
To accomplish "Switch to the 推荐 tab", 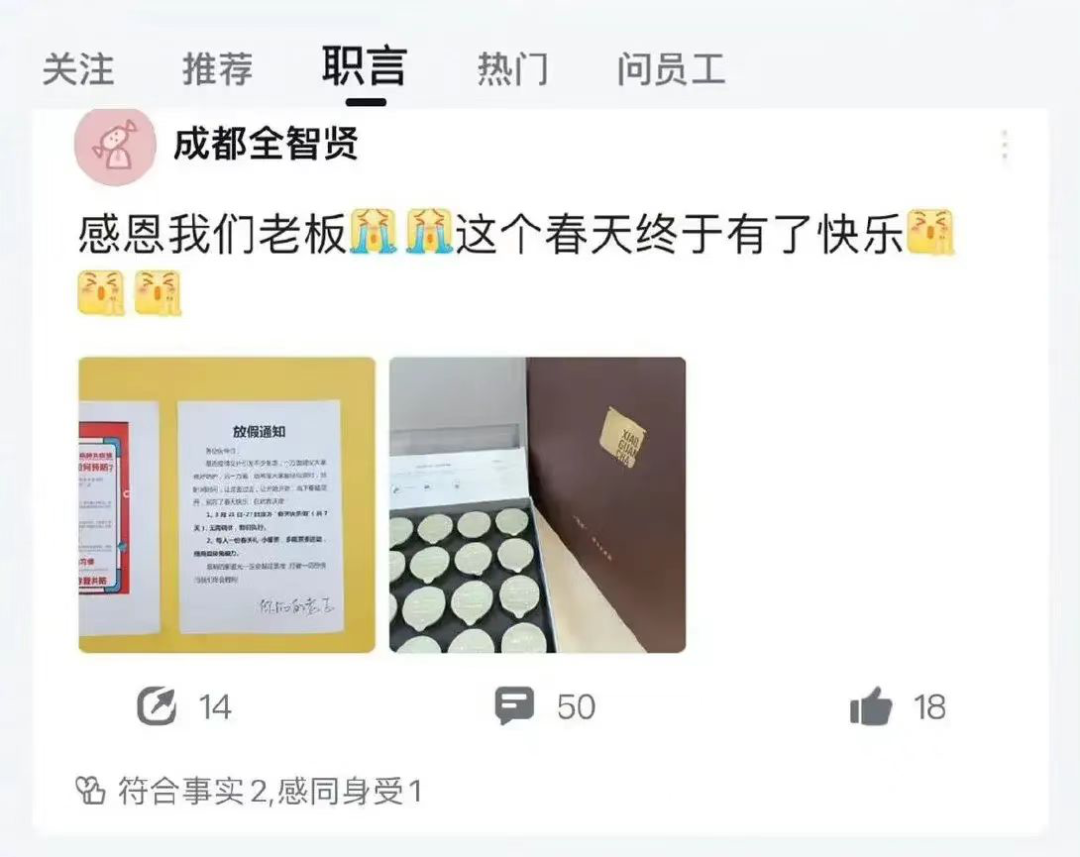I will point(218,70).
